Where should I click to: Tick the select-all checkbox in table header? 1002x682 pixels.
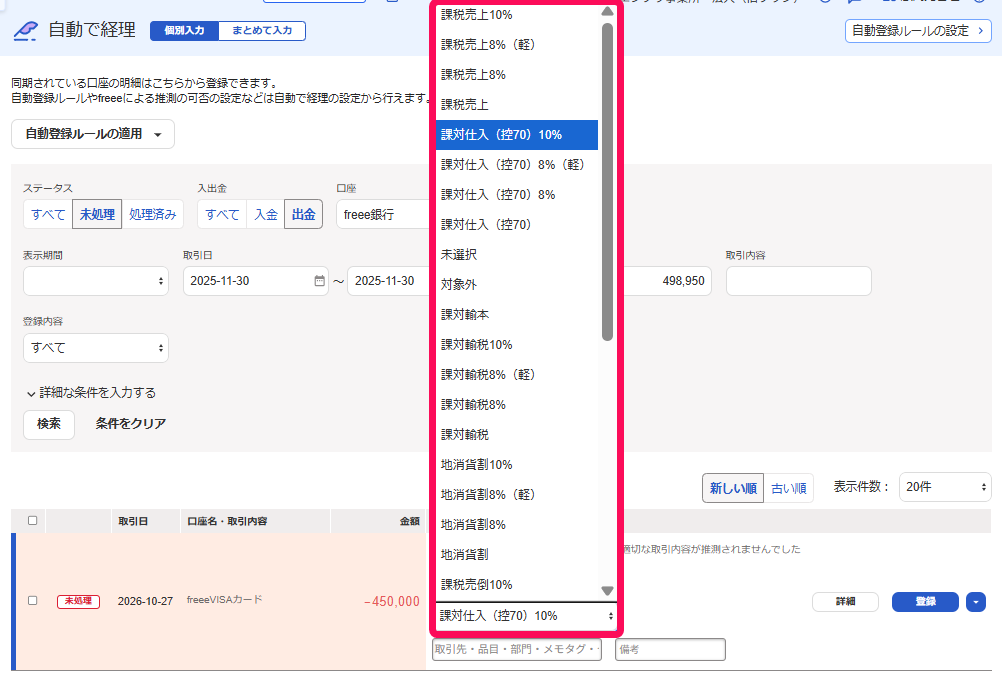coord(33,520)
